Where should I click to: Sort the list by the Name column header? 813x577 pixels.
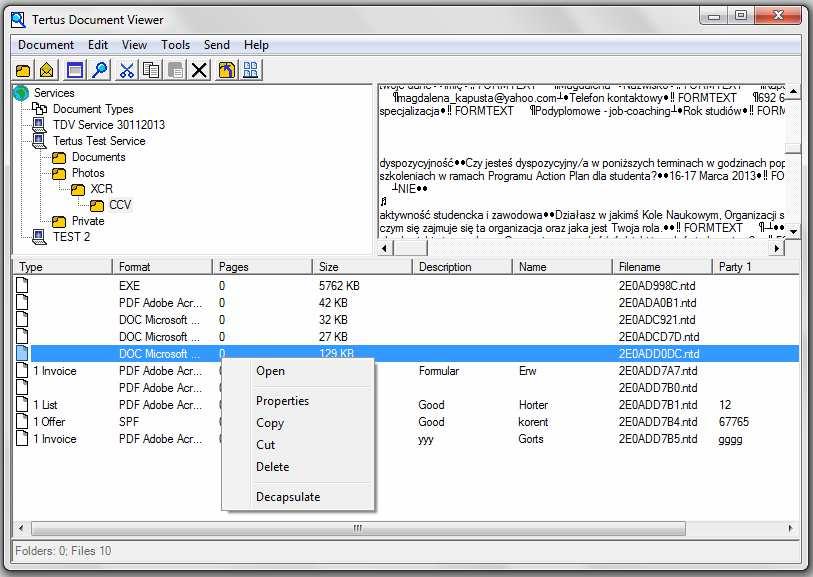pyautogui.click(x=563, y=267)
